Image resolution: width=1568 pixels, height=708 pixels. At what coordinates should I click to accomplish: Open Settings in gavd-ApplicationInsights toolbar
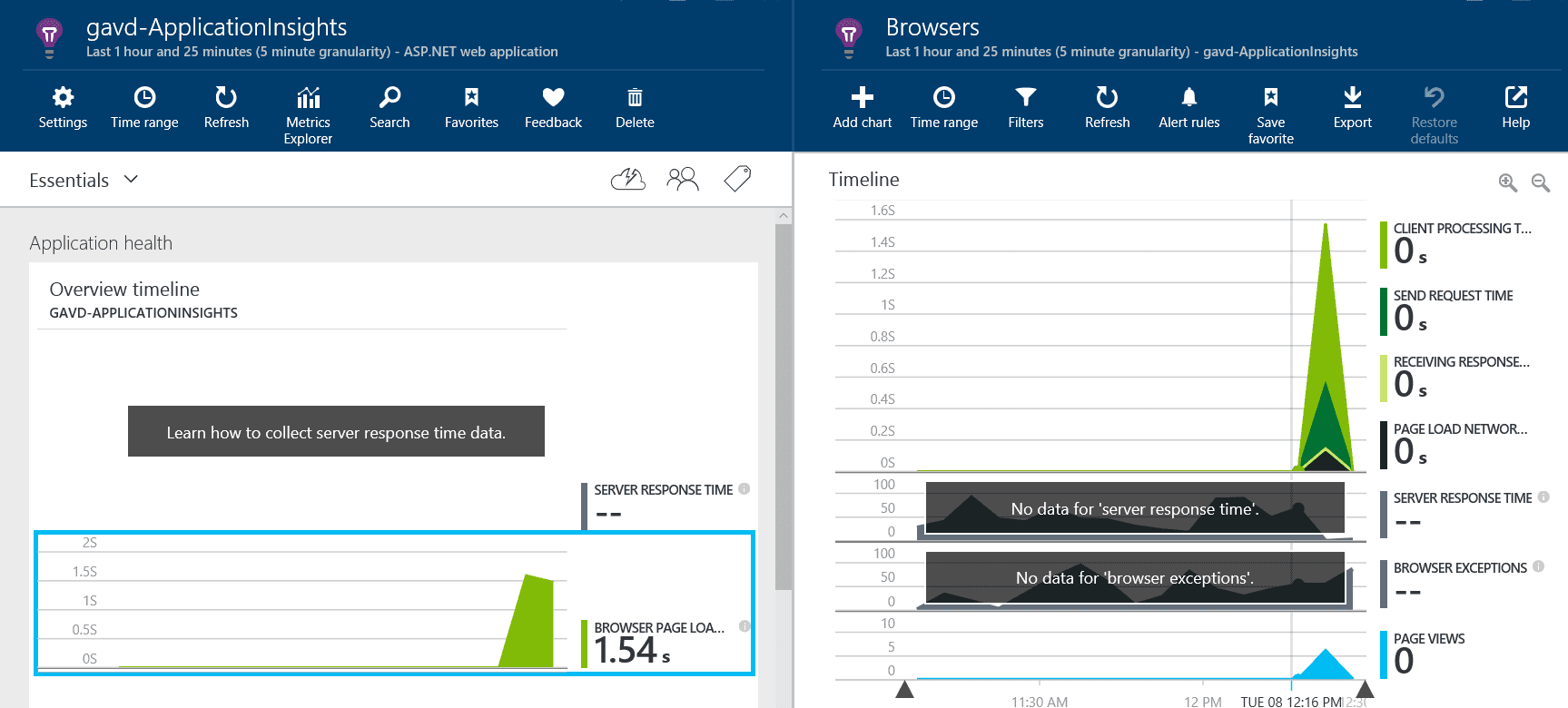coord(63,108)
